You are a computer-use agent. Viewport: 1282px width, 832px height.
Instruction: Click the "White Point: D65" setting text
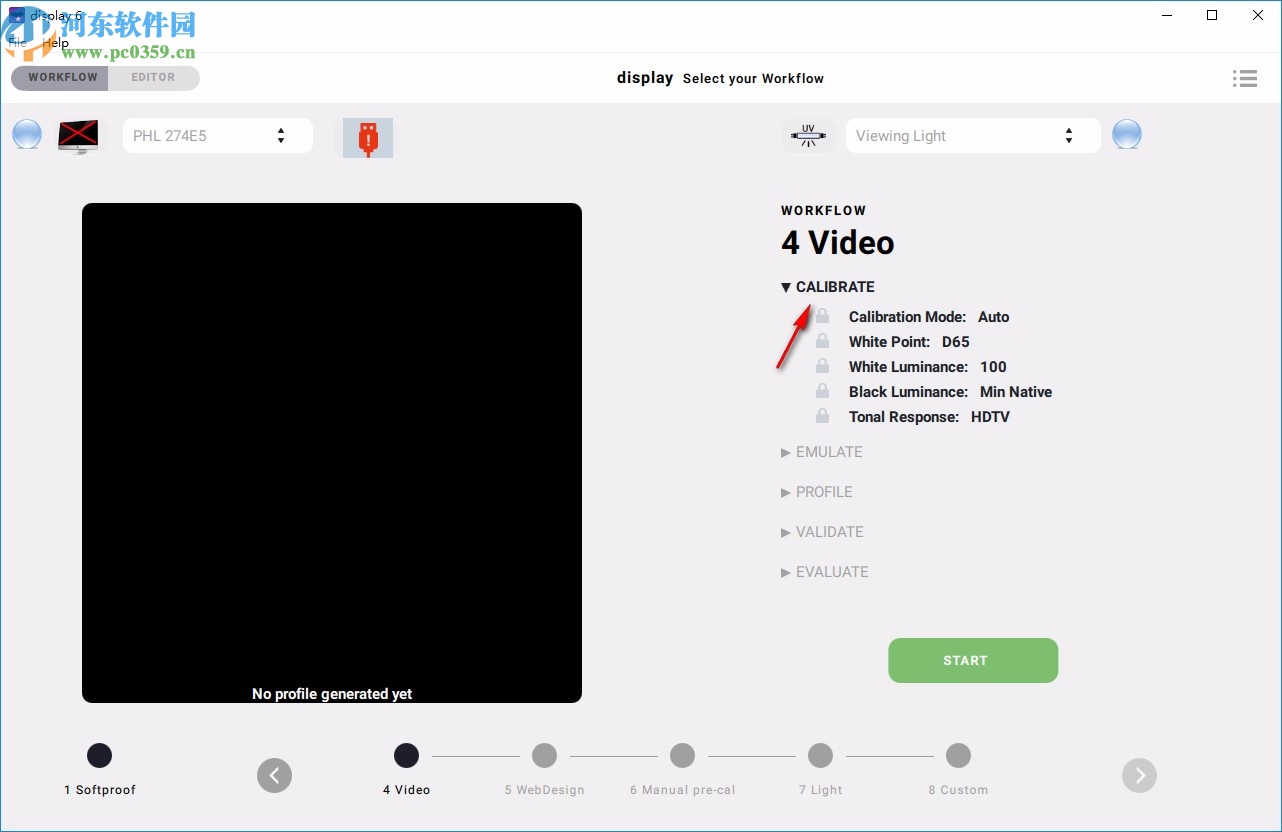[909, 342]
